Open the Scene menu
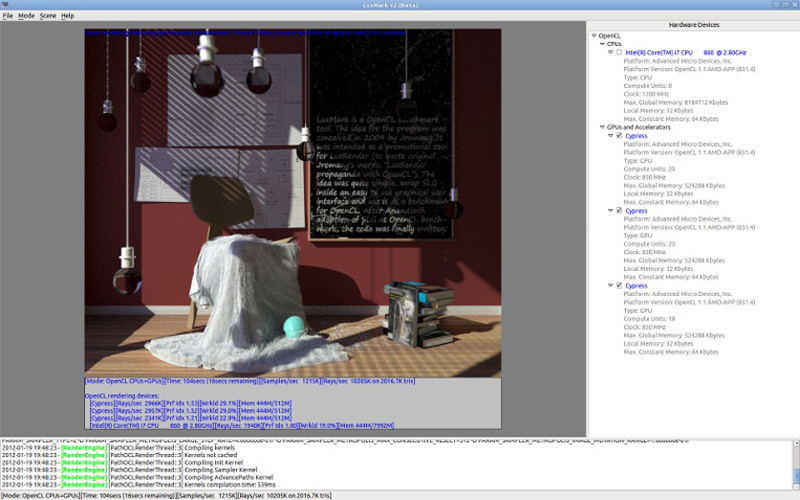The height and width of the screenshot is (500, 800). tap(48, 16)
